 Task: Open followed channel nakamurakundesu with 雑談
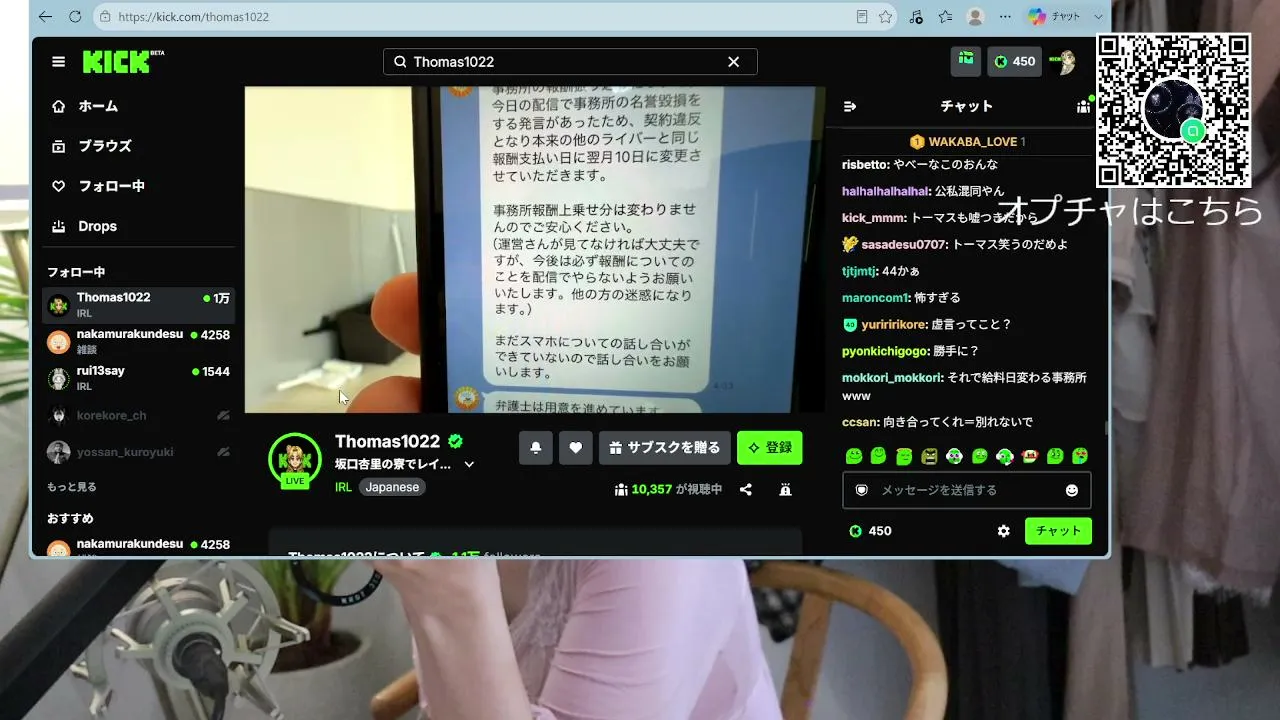[139, 341]
